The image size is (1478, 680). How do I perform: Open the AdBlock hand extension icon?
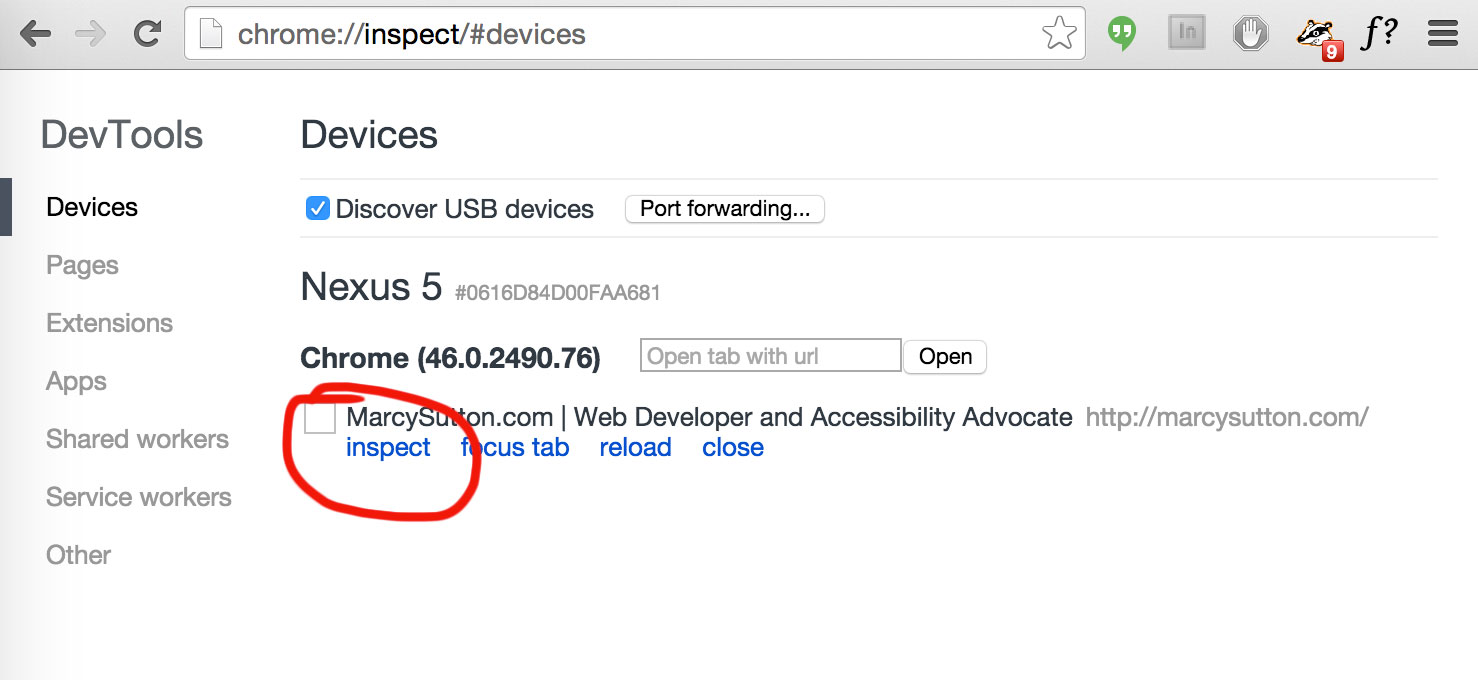pyautogui.click(x=1250, y=32)
